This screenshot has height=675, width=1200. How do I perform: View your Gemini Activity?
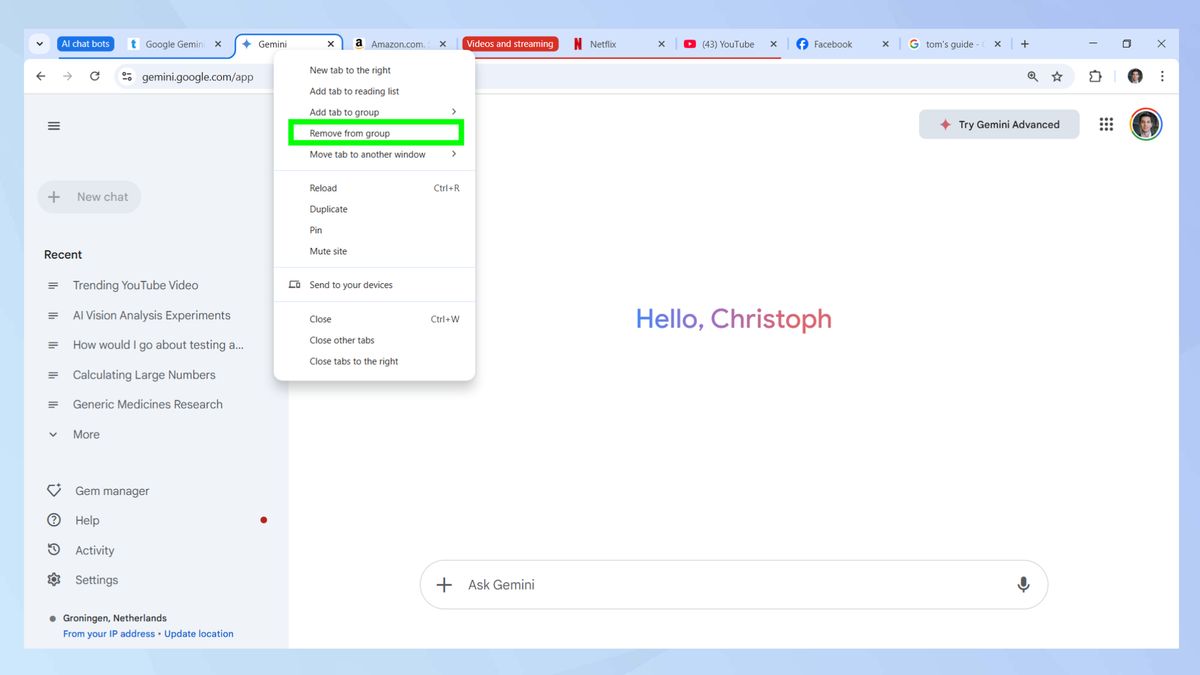(95, 549)
